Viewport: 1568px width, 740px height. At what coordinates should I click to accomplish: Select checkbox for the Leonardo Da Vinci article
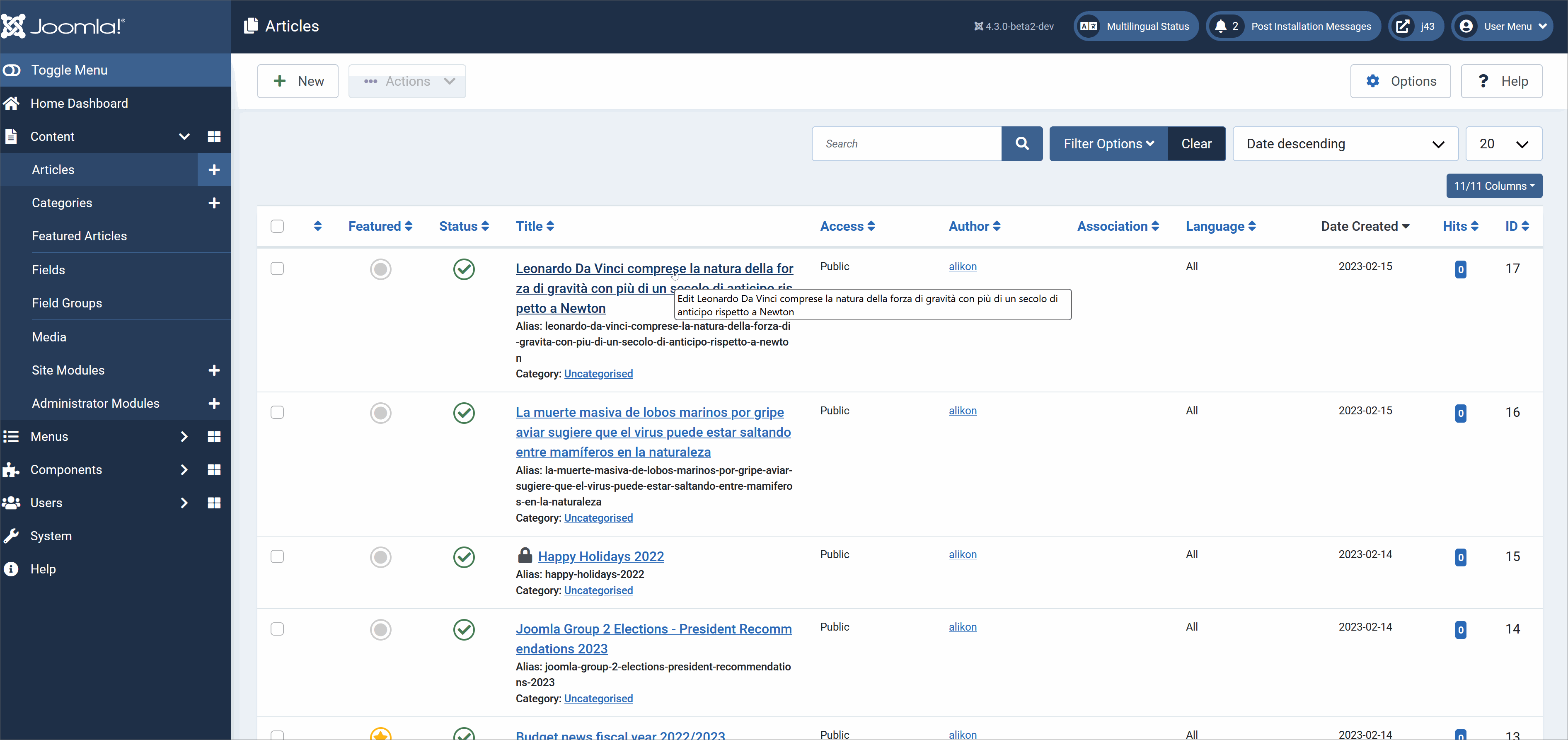(277, 268)
